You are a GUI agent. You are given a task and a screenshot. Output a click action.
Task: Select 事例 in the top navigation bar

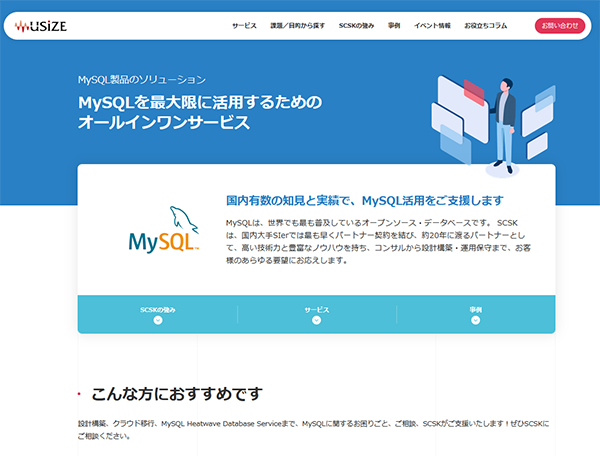click(x=394, y=26)
